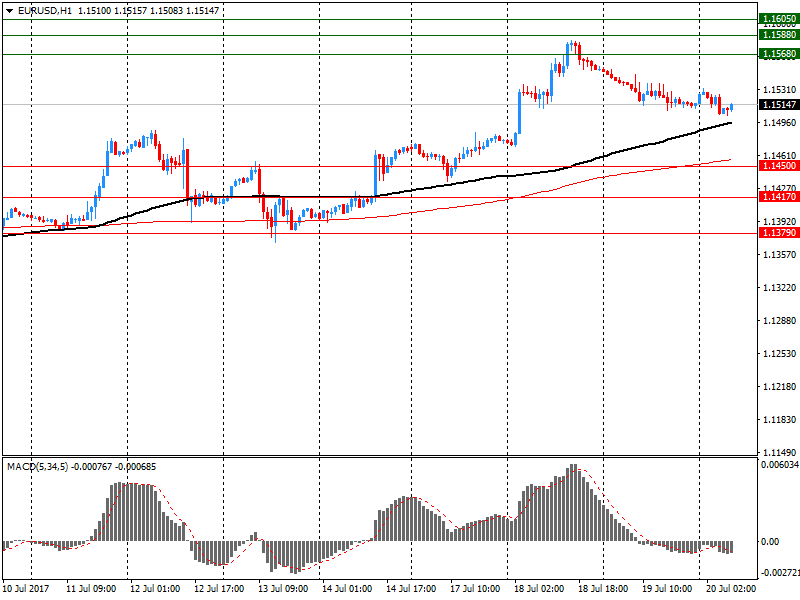Click the 14 Jul 17:00 time label
This screenshot has width=800, height=600.
pyautogui.click(x=411, y=589)
